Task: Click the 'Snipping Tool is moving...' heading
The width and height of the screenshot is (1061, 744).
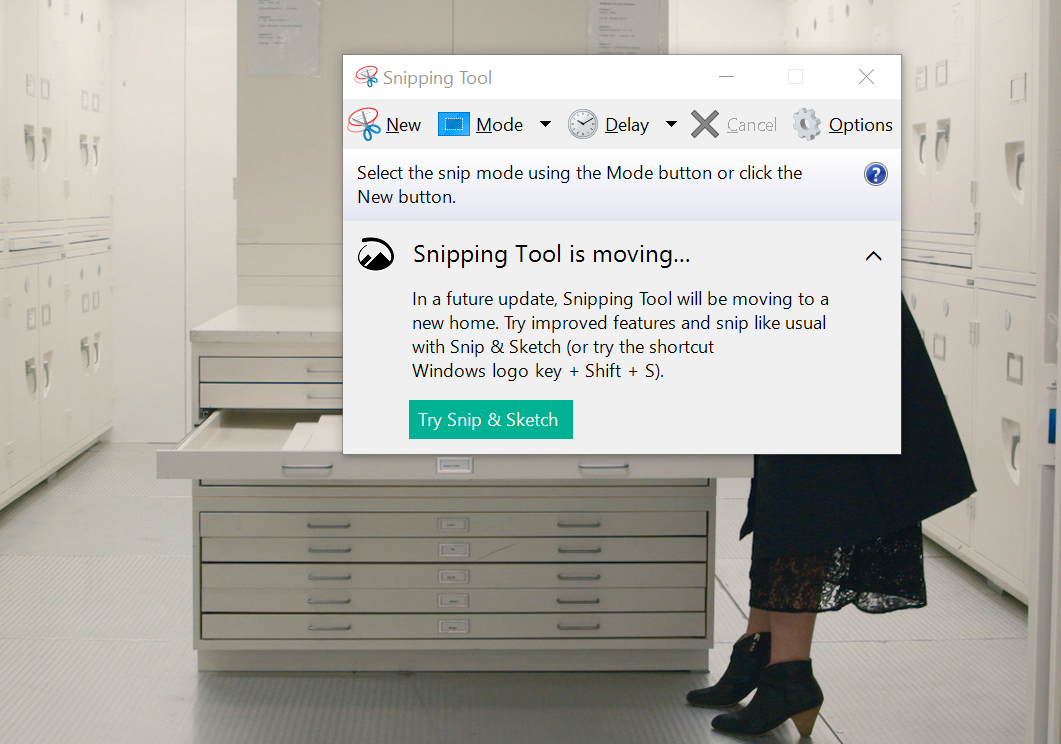Action: point(551,254)
